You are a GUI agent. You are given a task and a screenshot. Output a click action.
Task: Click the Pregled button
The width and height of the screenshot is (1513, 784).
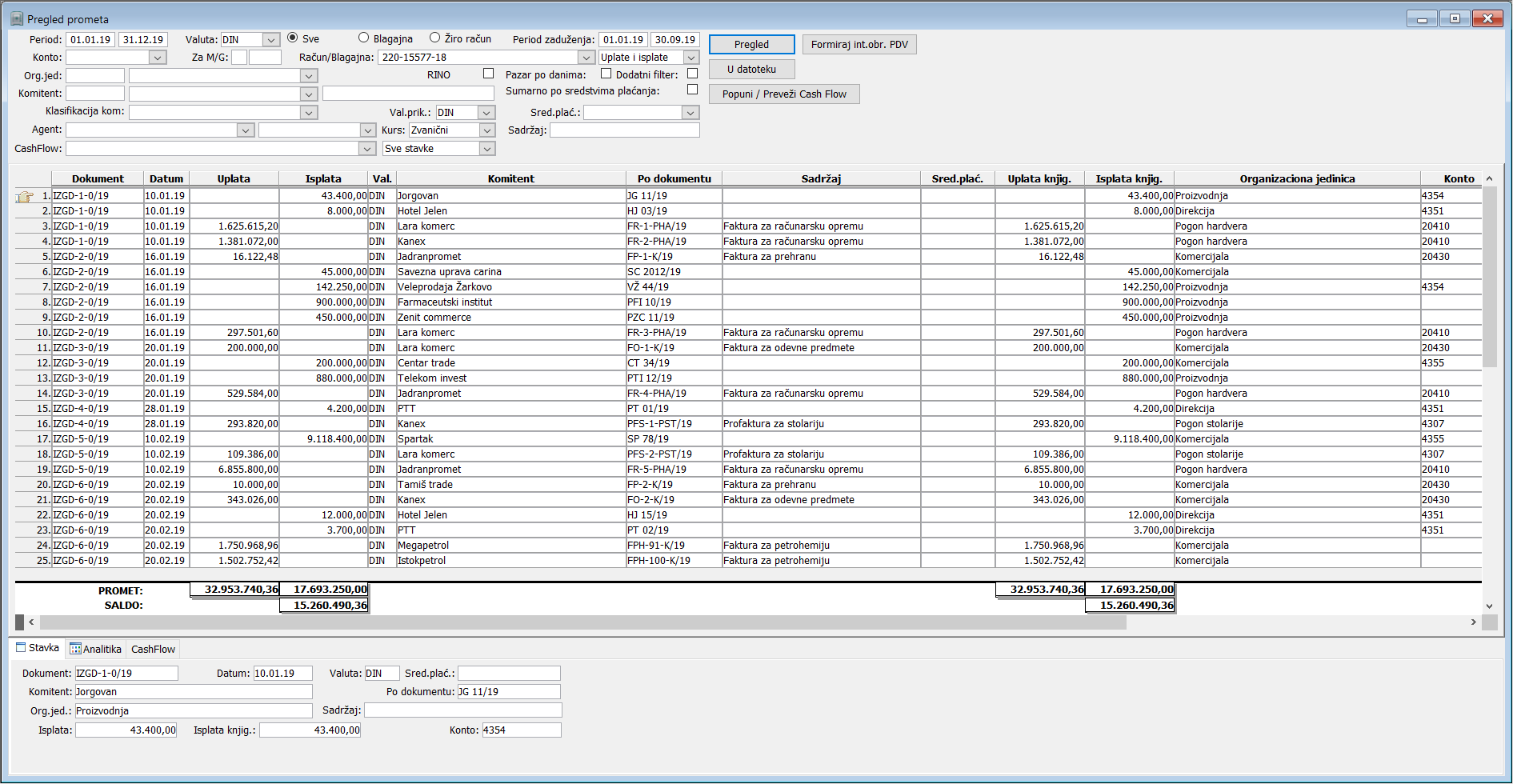pos(751,45)
